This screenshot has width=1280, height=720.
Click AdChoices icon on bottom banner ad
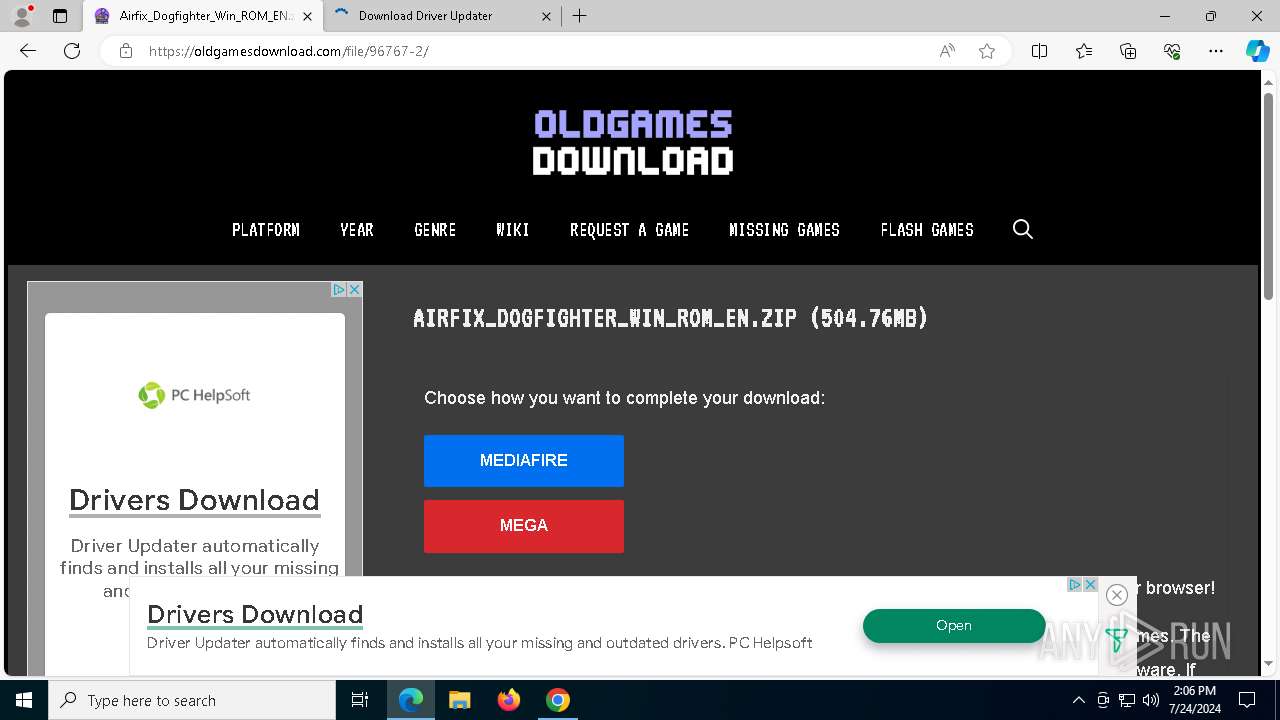(x=1075, y=584)
